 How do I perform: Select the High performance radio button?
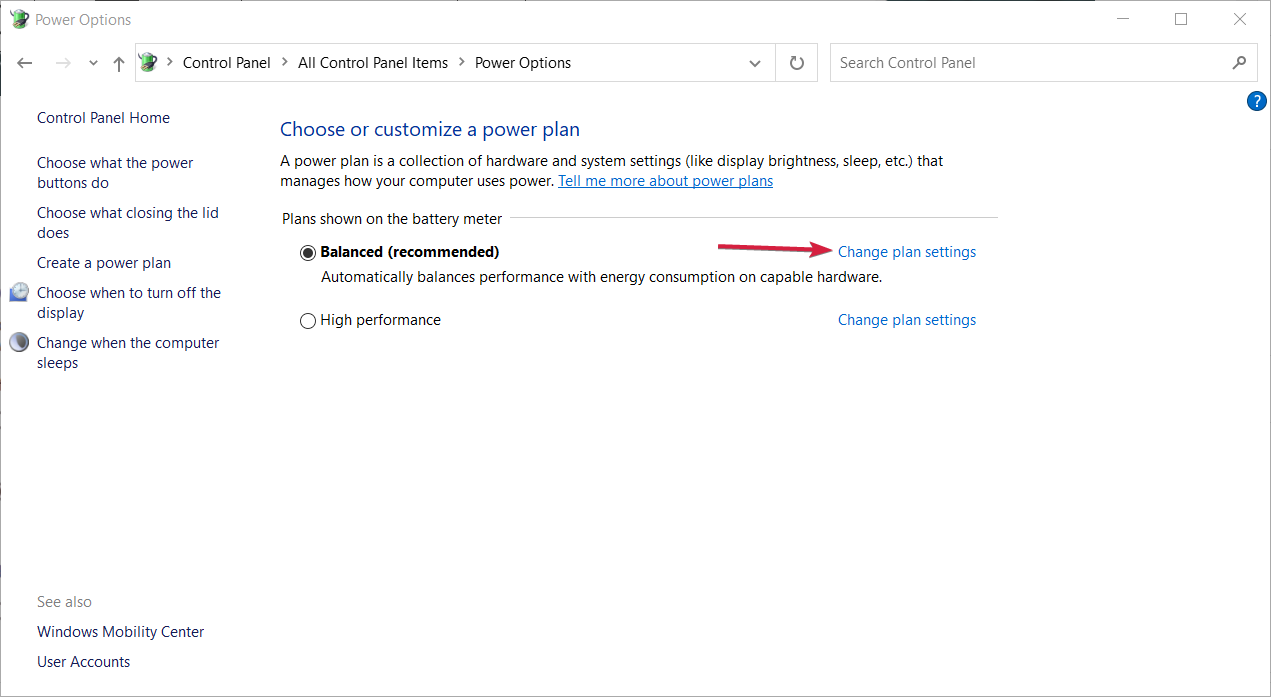pyautogui.click(x=308, y=321)
